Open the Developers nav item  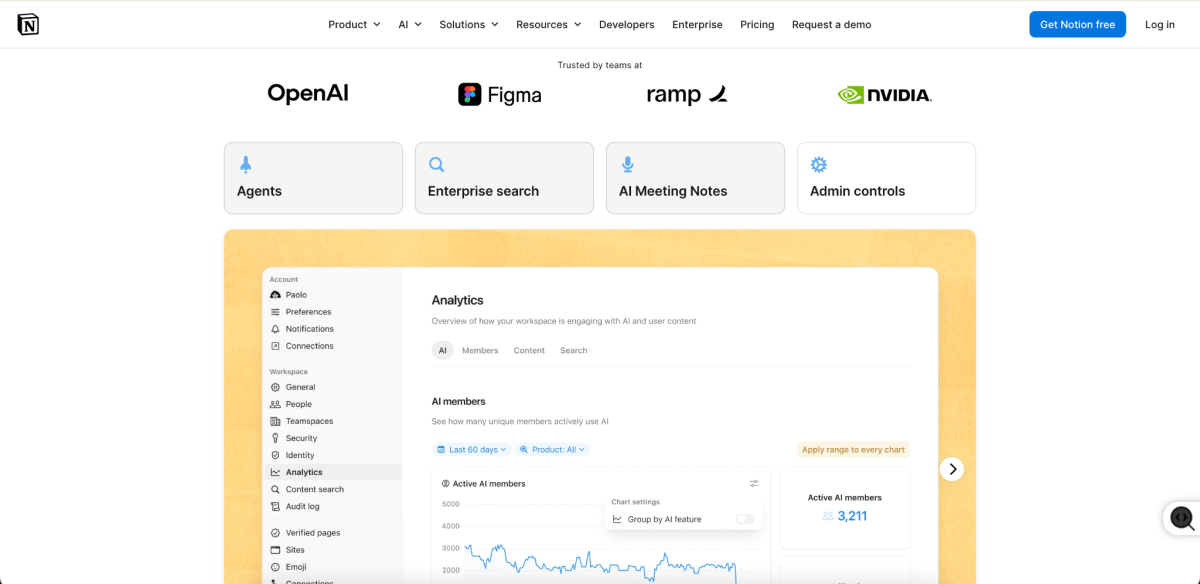coord(627,24)
